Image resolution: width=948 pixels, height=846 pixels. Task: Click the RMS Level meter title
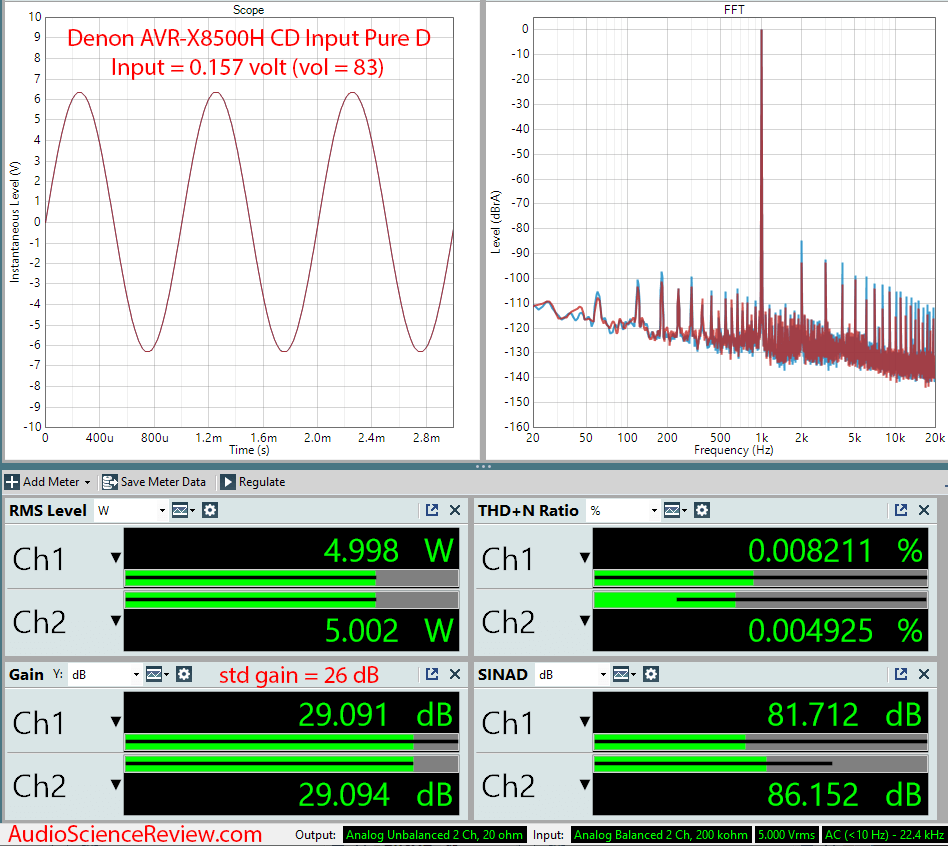coord(48,510)
